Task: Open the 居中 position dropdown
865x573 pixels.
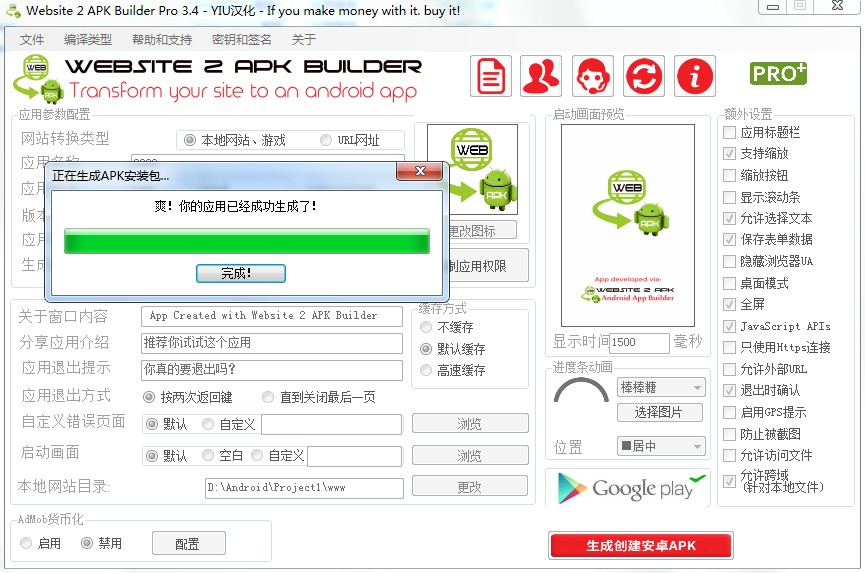Action: click(660, 446)
